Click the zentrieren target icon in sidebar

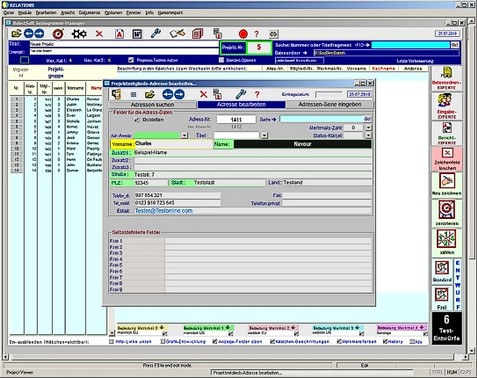[x=446, y=213]
